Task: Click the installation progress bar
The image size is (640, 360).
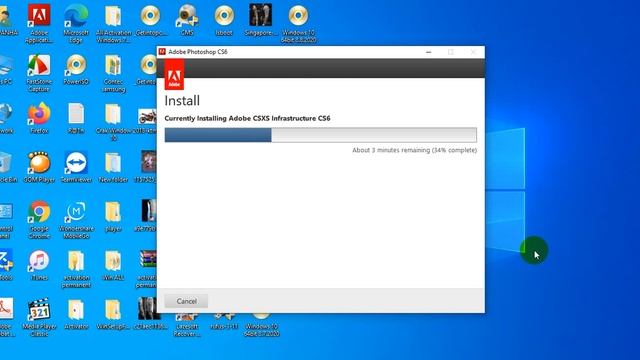Action: pyautogui.click(x=320, y=135)
